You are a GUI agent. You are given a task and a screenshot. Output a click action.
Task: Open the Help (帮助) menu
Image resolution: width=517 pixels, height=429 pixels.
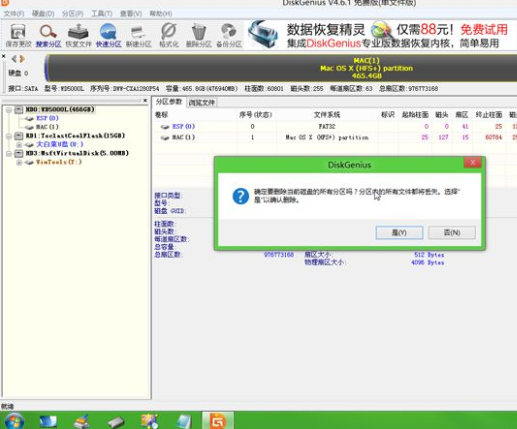[161, 14]
